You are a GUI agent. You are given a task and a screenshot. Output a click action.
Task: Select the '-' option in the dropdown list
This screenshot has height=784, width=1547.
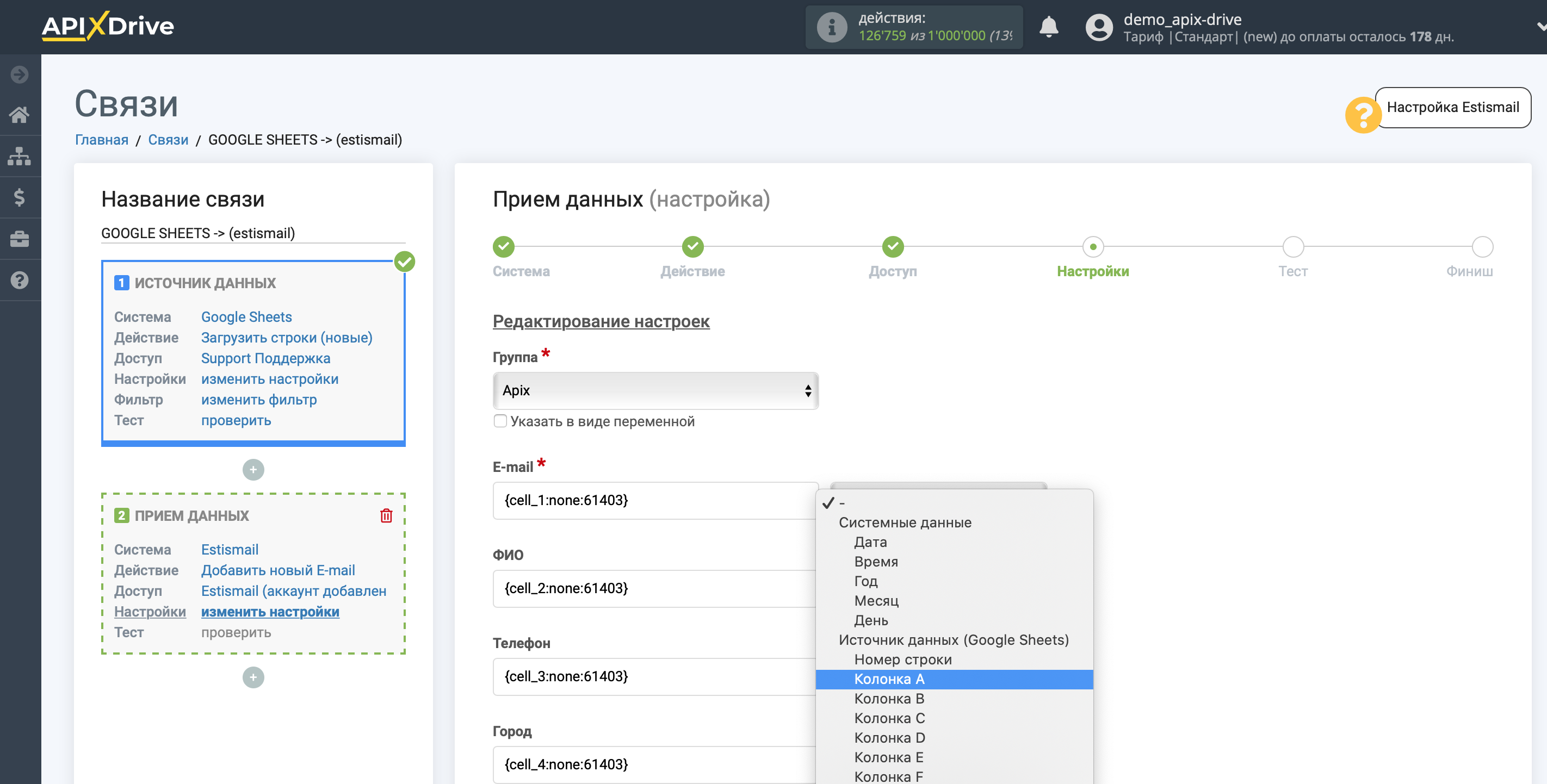(x=954, y=502)
